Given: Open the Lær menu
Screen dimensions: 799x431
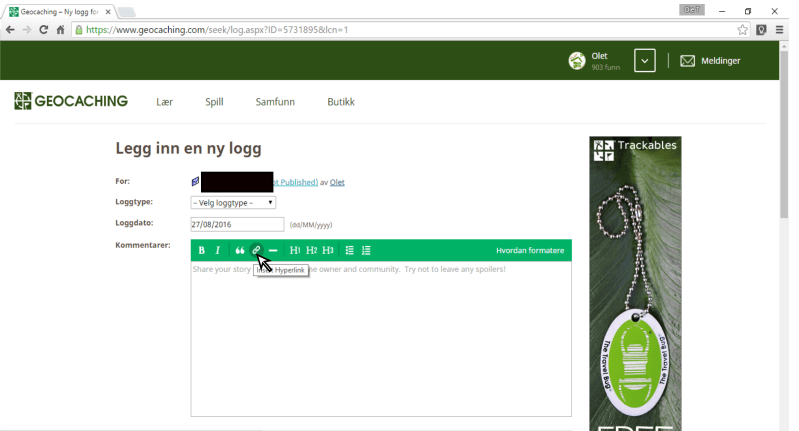Looking at the screenshot, I should coord(165,102).
